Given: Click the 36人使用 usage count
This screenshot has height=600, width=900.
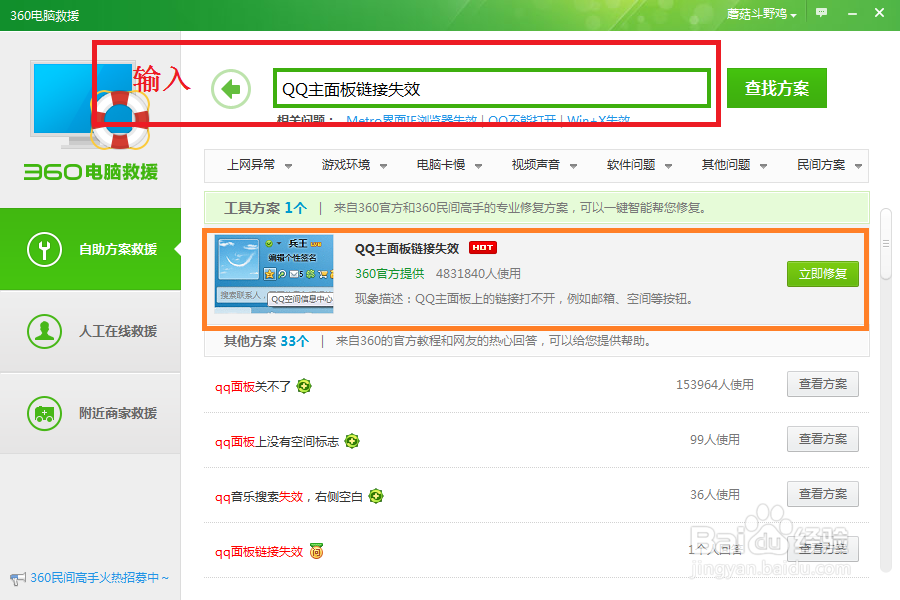Looking at the screenshot, I should [715, 495].
